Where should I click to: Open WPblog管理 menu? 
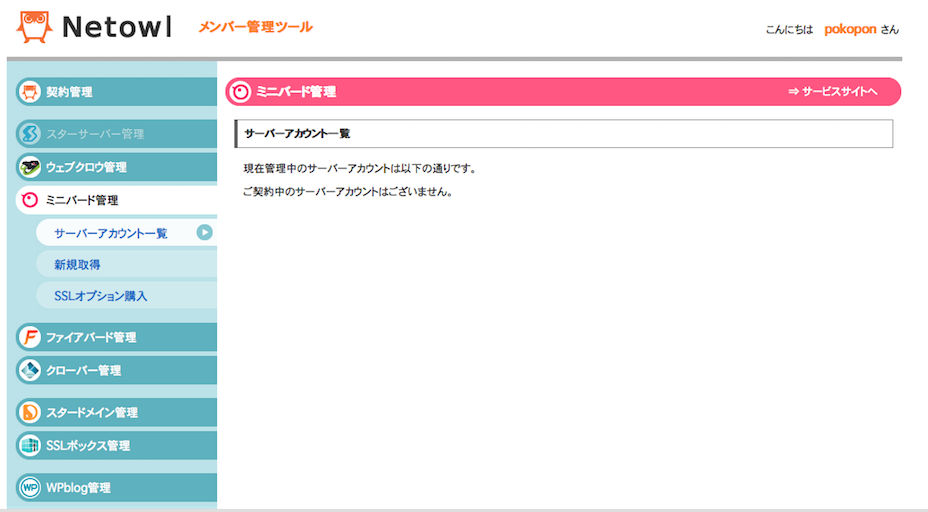coord(117,487)
